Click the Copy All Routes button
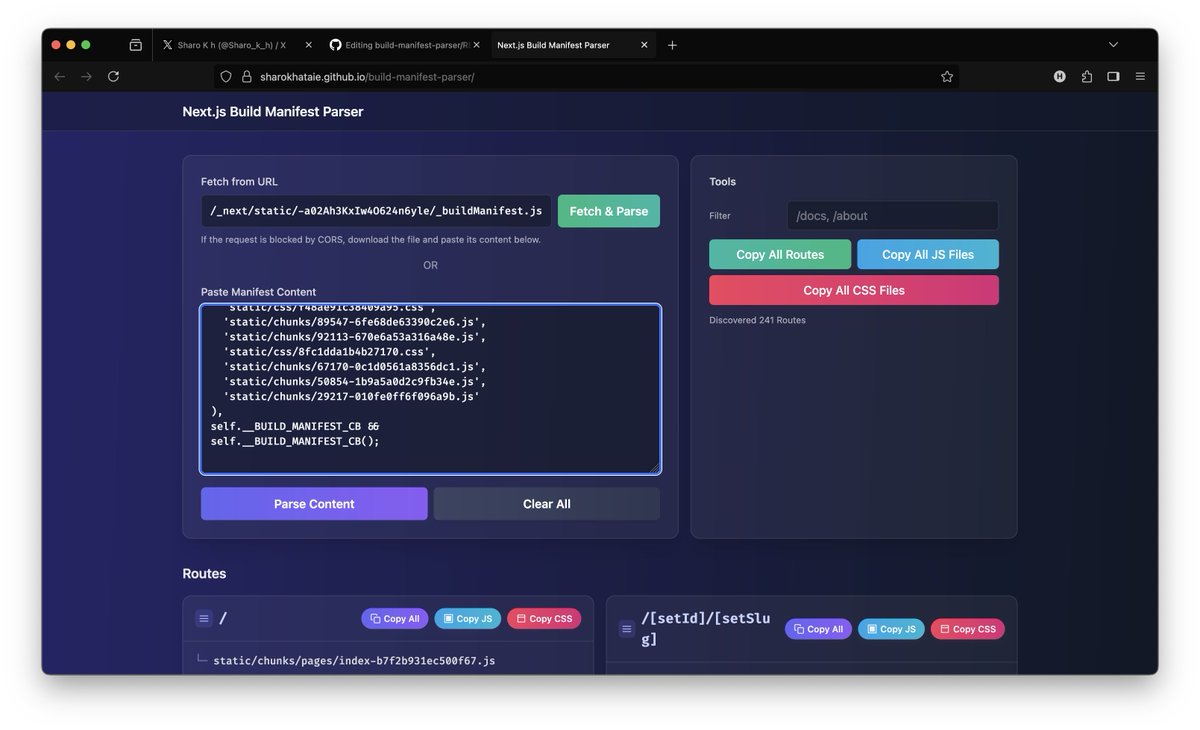 (780, 254)
